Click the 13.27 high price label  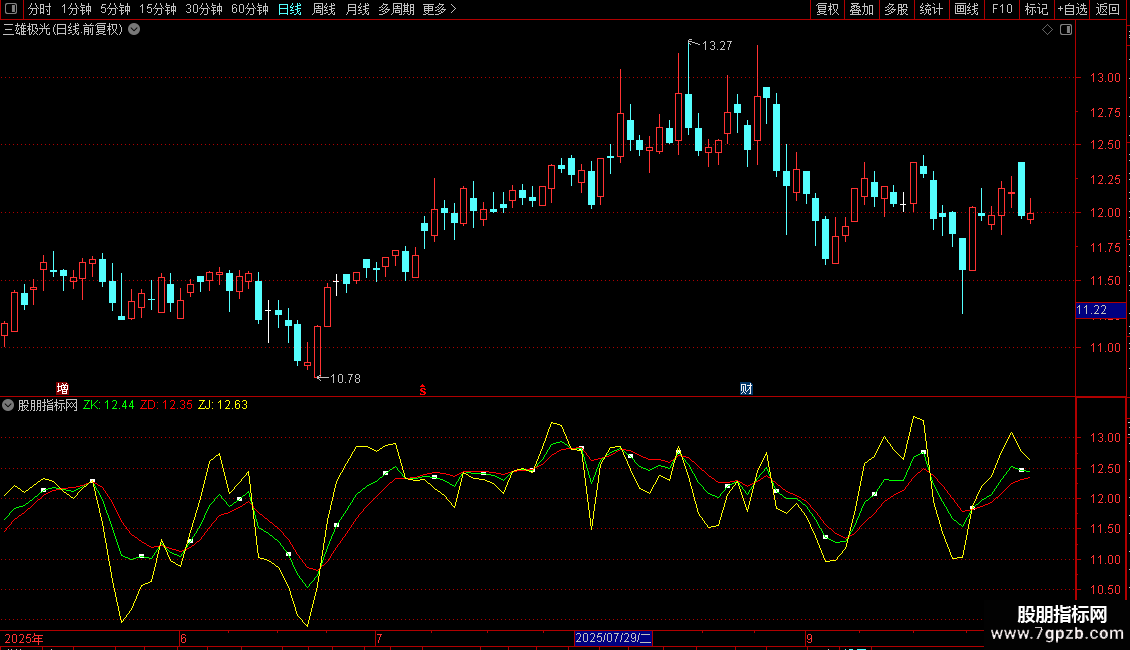pyautogui.click(x=716, y=46)
